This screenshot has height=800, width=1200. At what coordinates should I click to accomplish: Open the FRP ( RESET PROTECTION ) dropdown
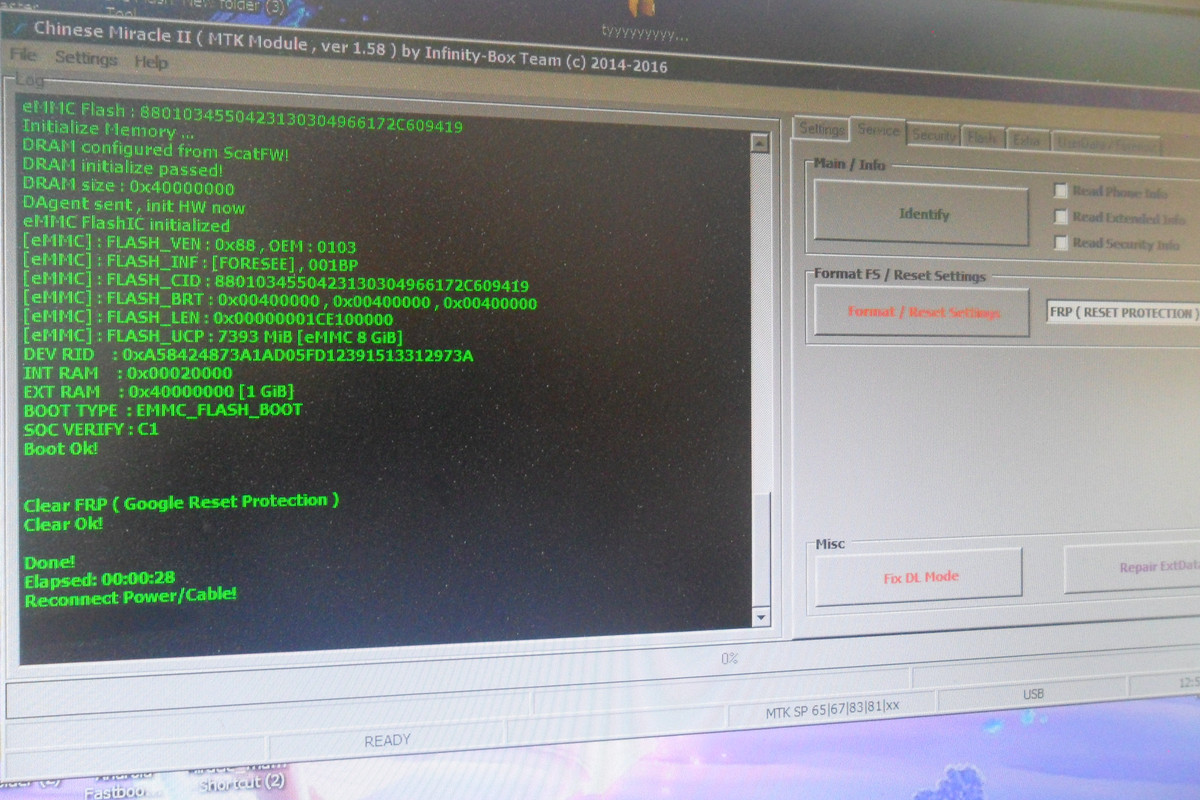point(1123,313)
